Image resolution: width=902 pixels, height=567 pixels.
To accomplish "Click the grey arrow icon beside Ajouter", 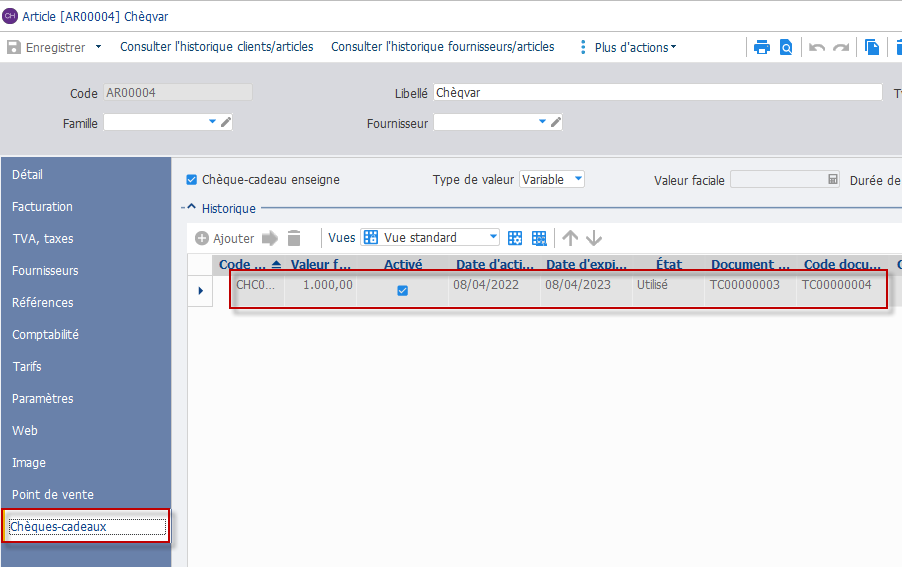I will coord(270,238).
